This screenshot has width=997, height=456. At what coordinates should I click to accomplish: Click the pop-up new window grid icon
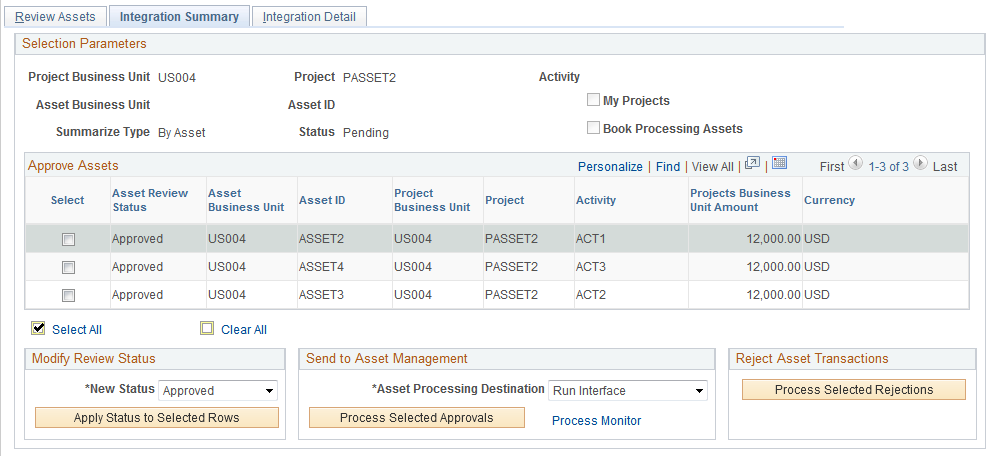(x=753, y=164)
